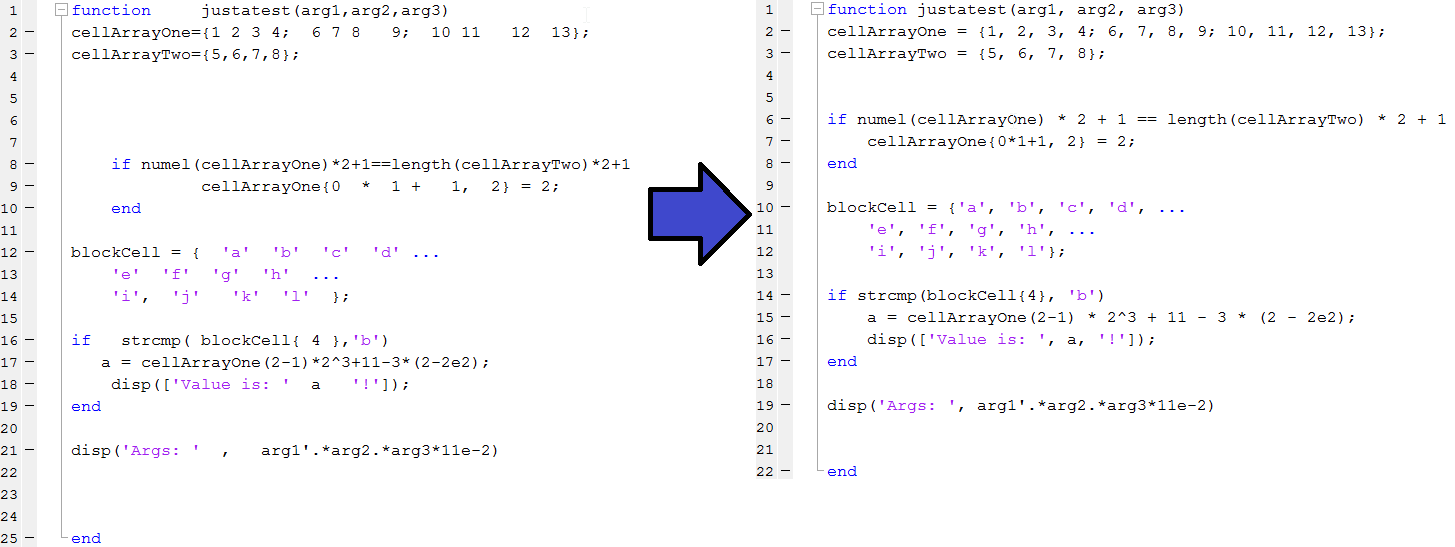Select line number 25 in left editor
Image resolution: width=1455 pixels, height=547 pixels.
point(11,538)
